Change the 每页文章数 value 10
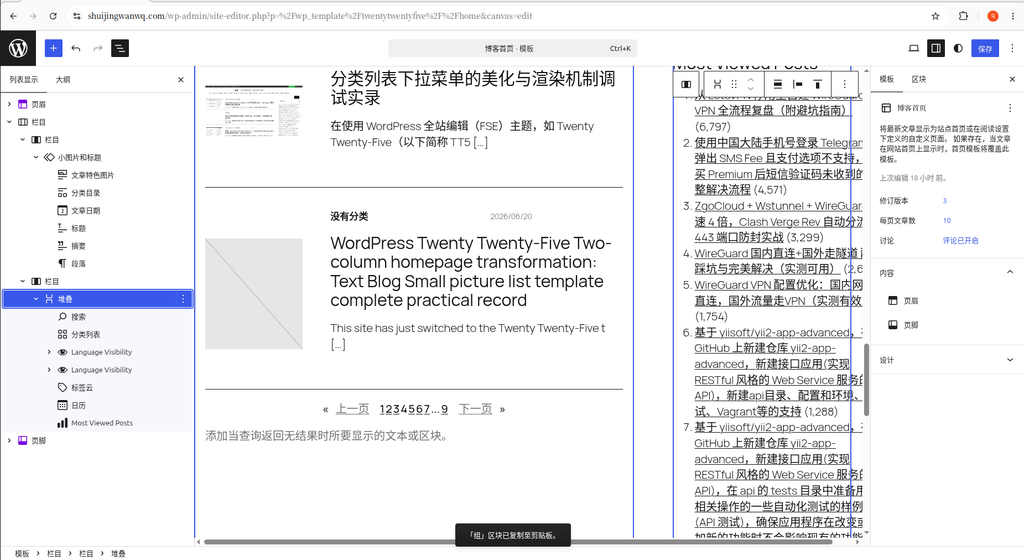 click(x=946, y=221)
